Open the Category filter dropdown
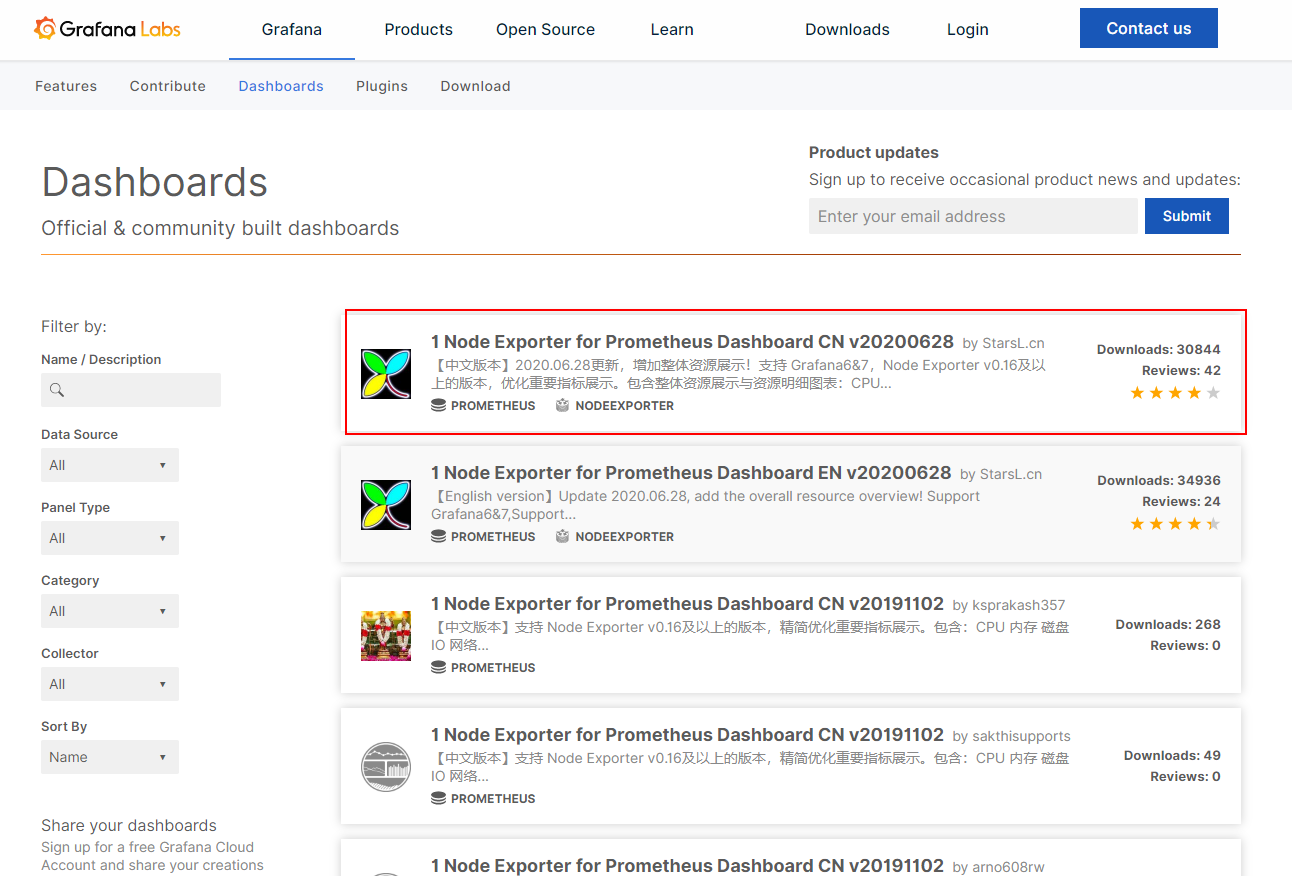The image size is (1292, 876). (x=110, y=611)
